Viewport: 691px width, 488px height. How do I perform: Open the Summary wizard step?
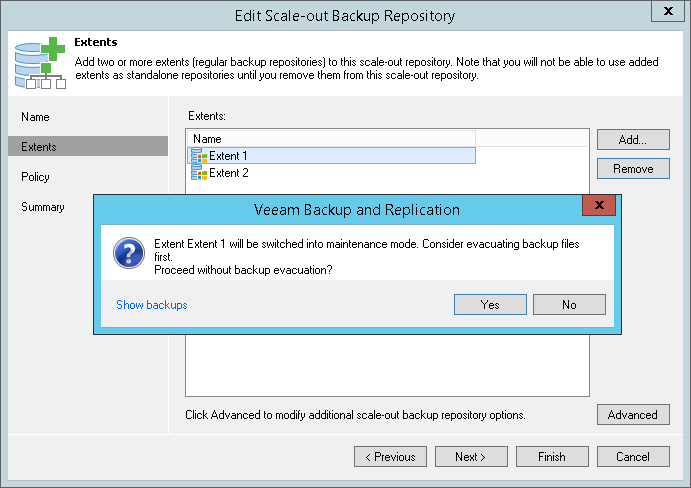pos(43,207)
